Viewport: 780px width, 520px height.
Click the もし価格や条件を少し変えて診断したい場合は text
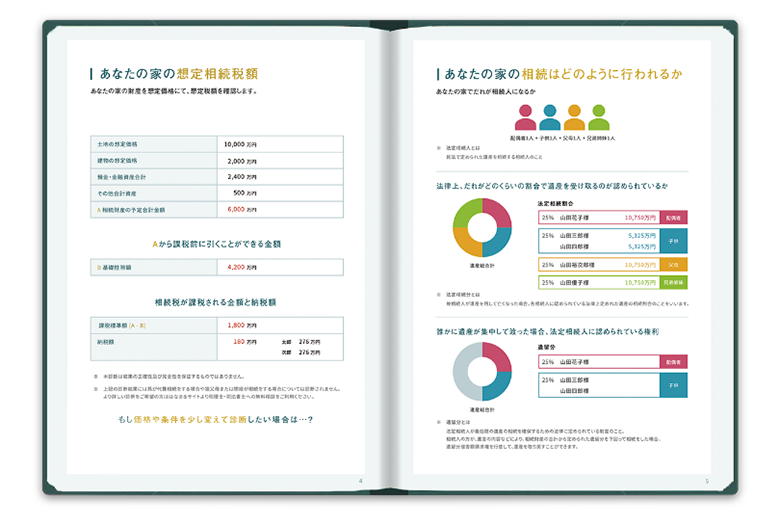point(216,420)
